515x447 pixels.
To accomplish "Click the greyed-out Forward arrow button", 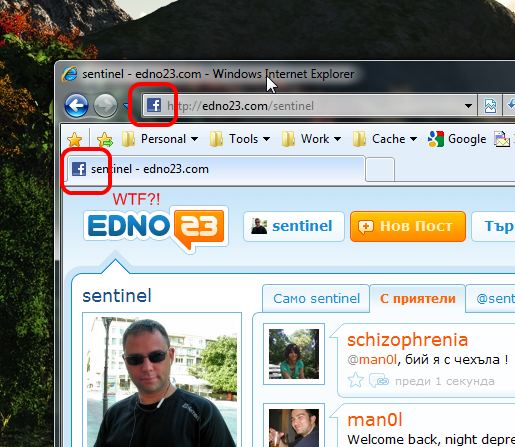I will (105, 106).
